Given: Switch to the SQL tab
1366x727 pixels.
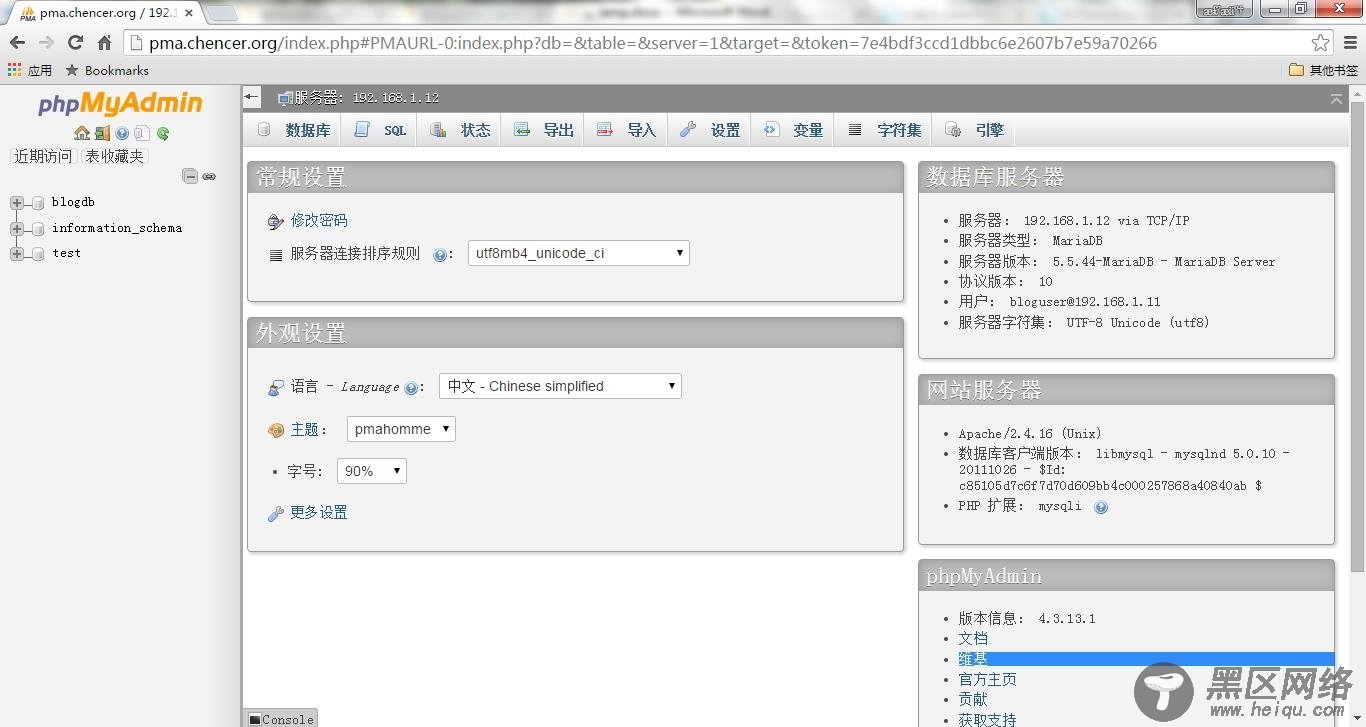Looking at the screenshot, I should pyautogui.click(x=381, y=130).
